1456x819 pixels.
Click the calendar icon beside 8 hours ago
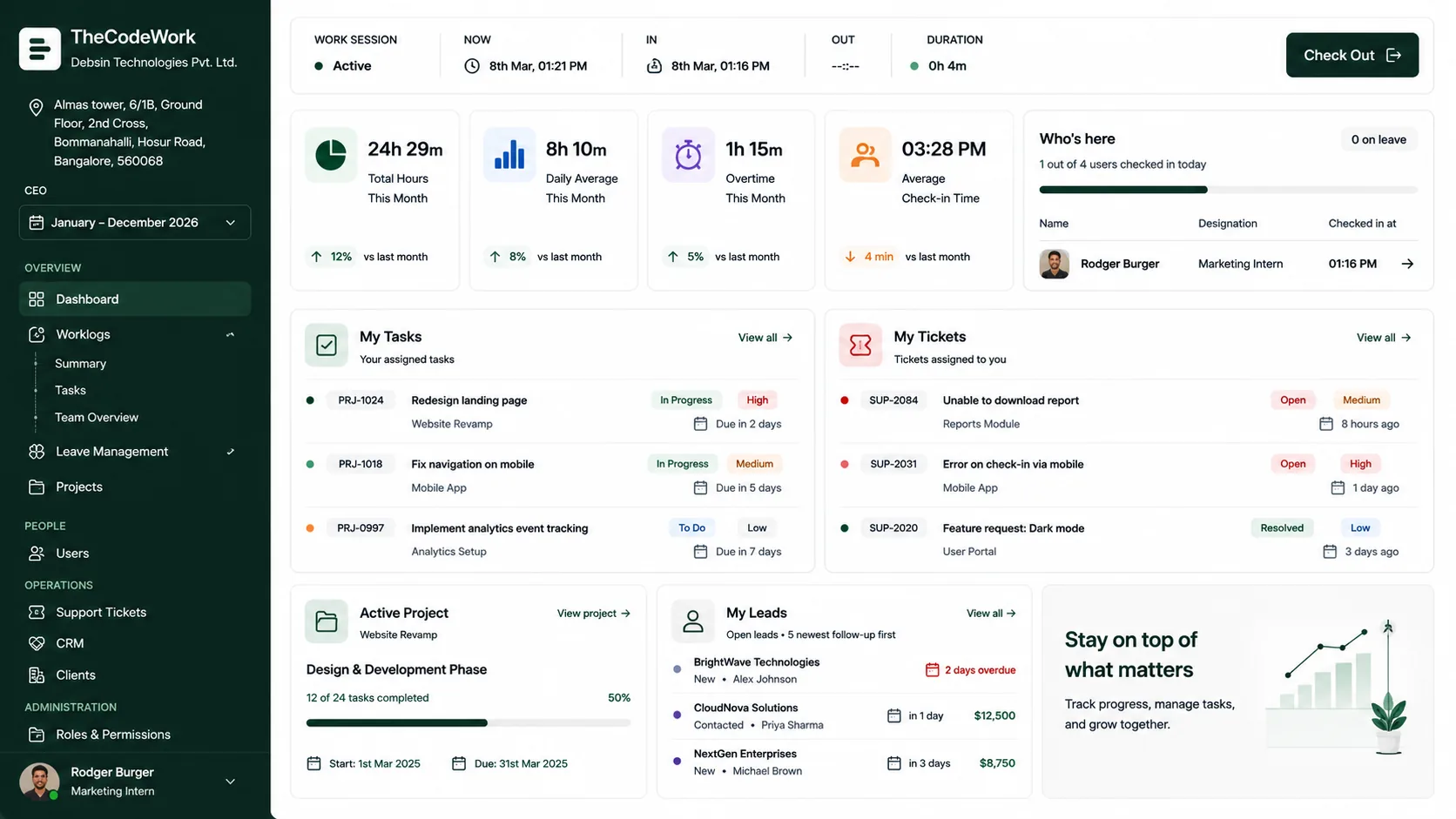[1326, 424]
